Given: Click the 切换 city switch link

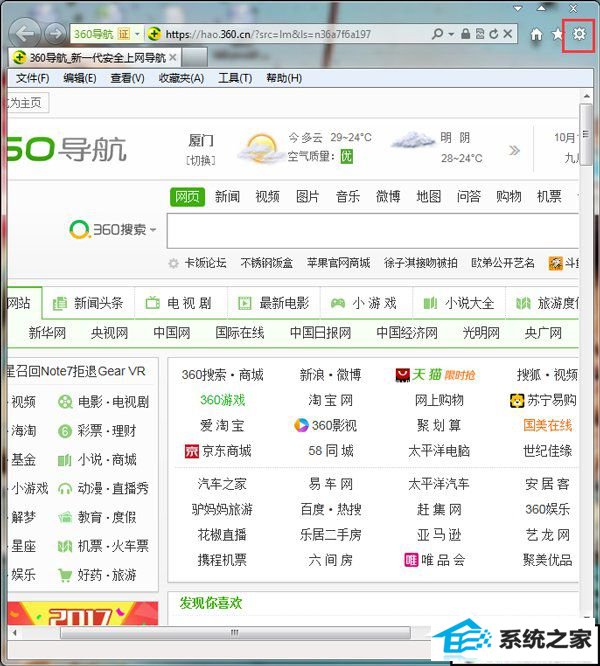Looking at the screenshot, I should pos(201,161).
